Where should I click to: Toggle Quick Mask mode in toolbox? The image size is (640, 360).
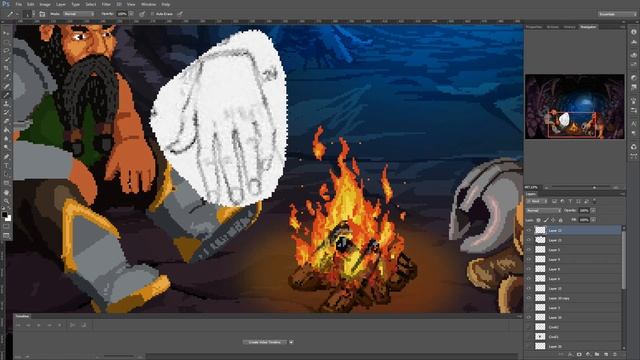(6, 227)
